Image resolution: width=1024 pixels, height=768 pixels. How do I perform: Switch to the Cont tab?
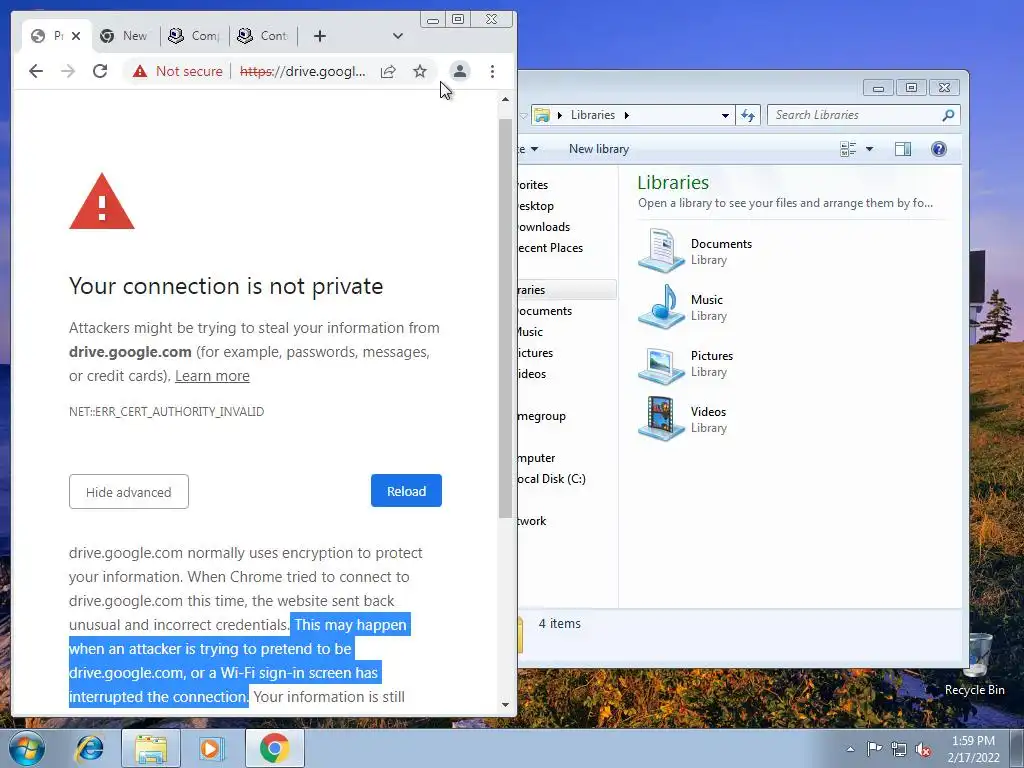(263, 36)
